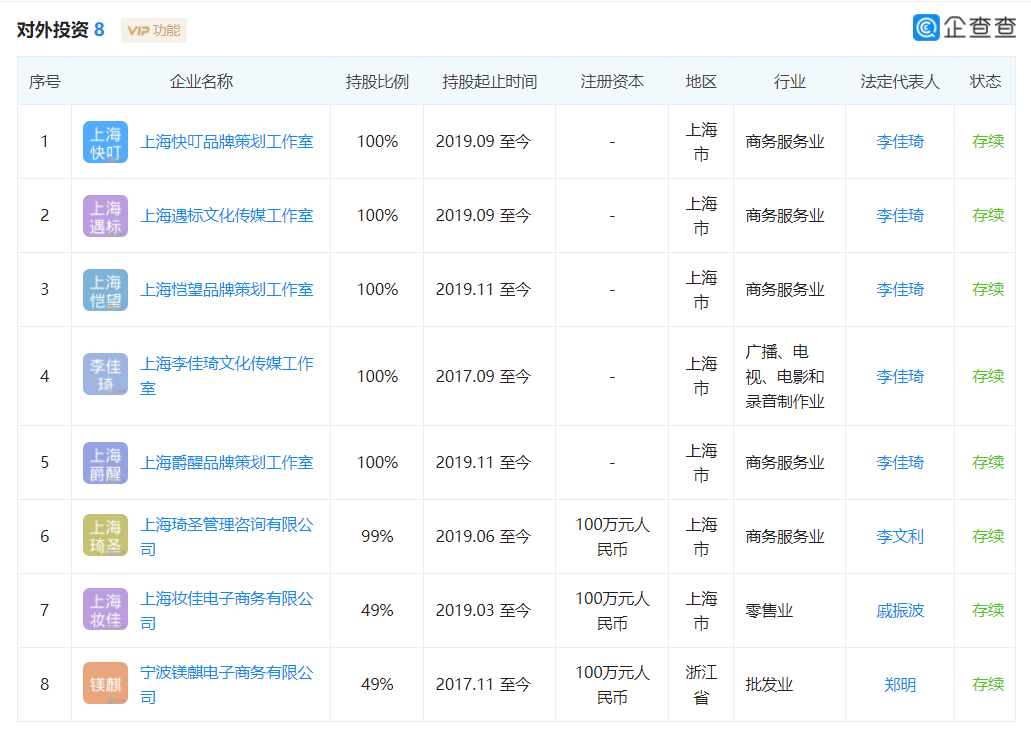Screen dimensions: 1031x737
Task: Click the 注册资本 column header
Action: point(611,82)
